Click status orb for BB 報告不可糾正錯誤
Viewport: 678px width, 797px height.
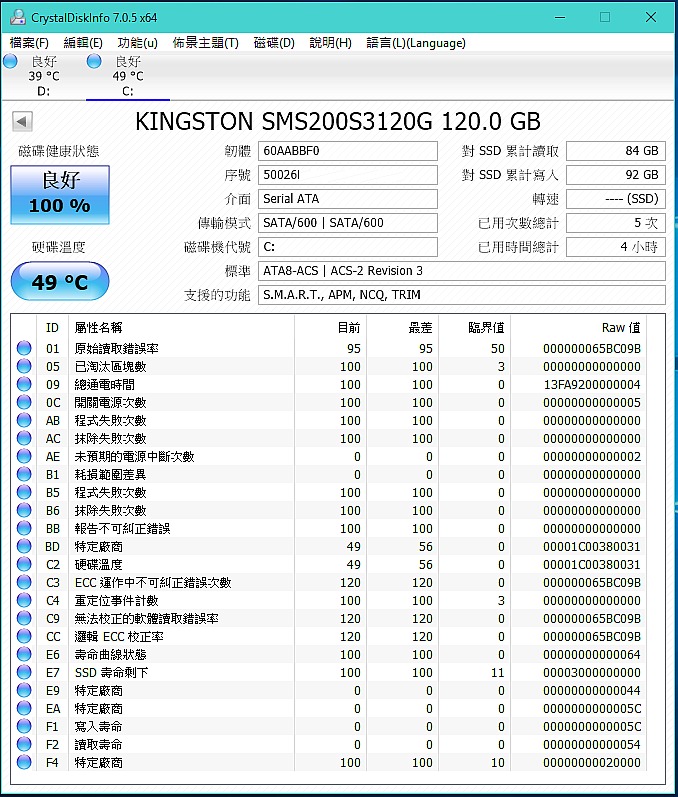click(x=24, y=528)
